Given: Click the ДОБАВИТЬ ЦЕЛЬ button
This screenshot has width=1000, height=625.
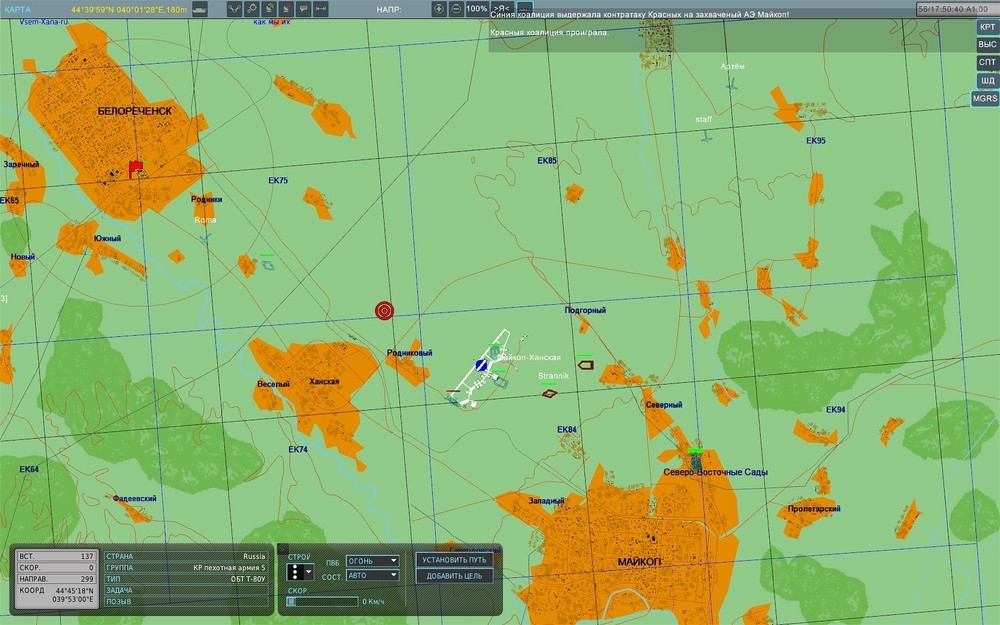Looking at the screenshot, I should tap(454, 576).
